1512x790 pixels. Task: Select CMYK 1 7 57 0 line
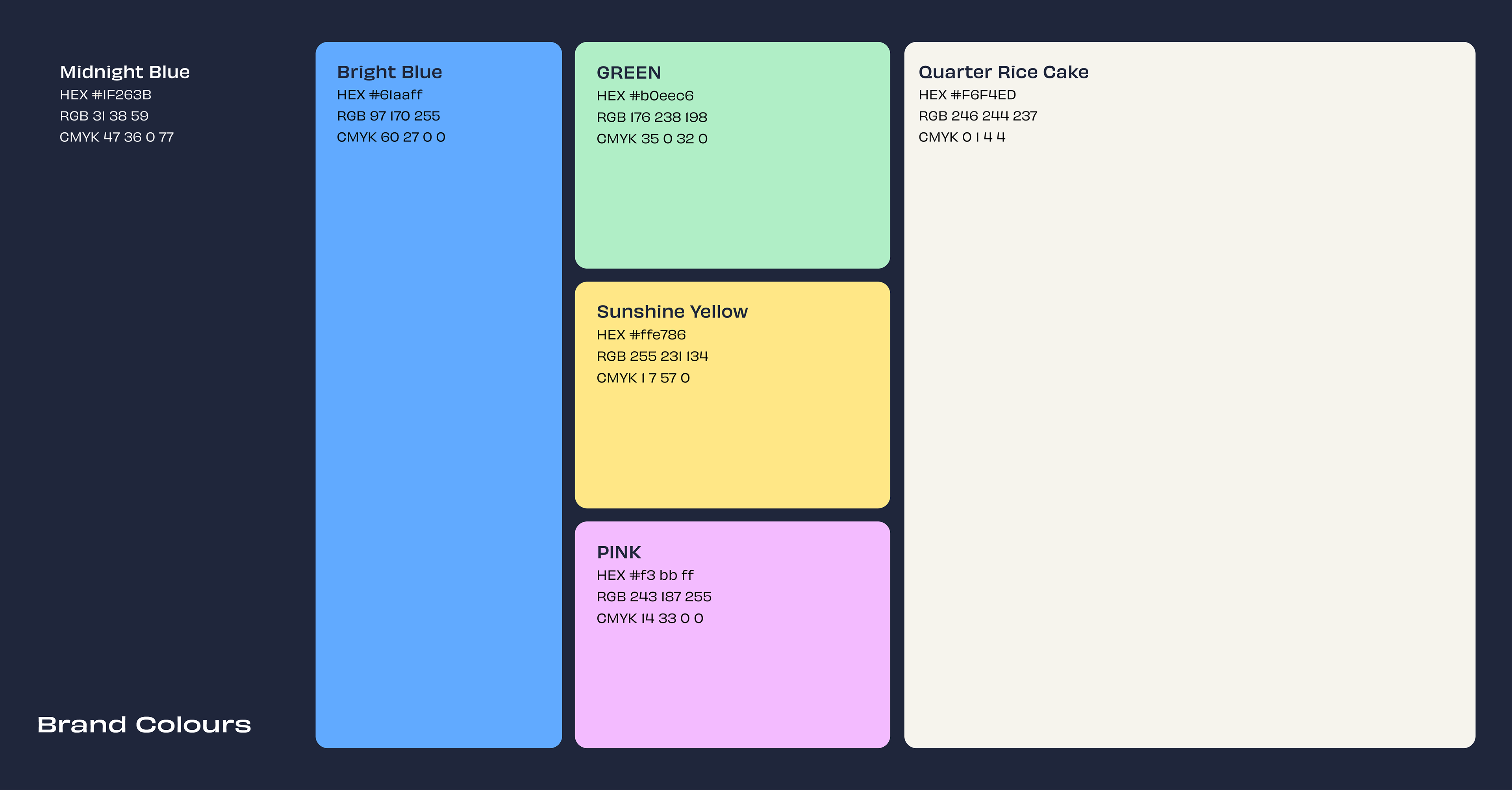(x=643, y=378)
